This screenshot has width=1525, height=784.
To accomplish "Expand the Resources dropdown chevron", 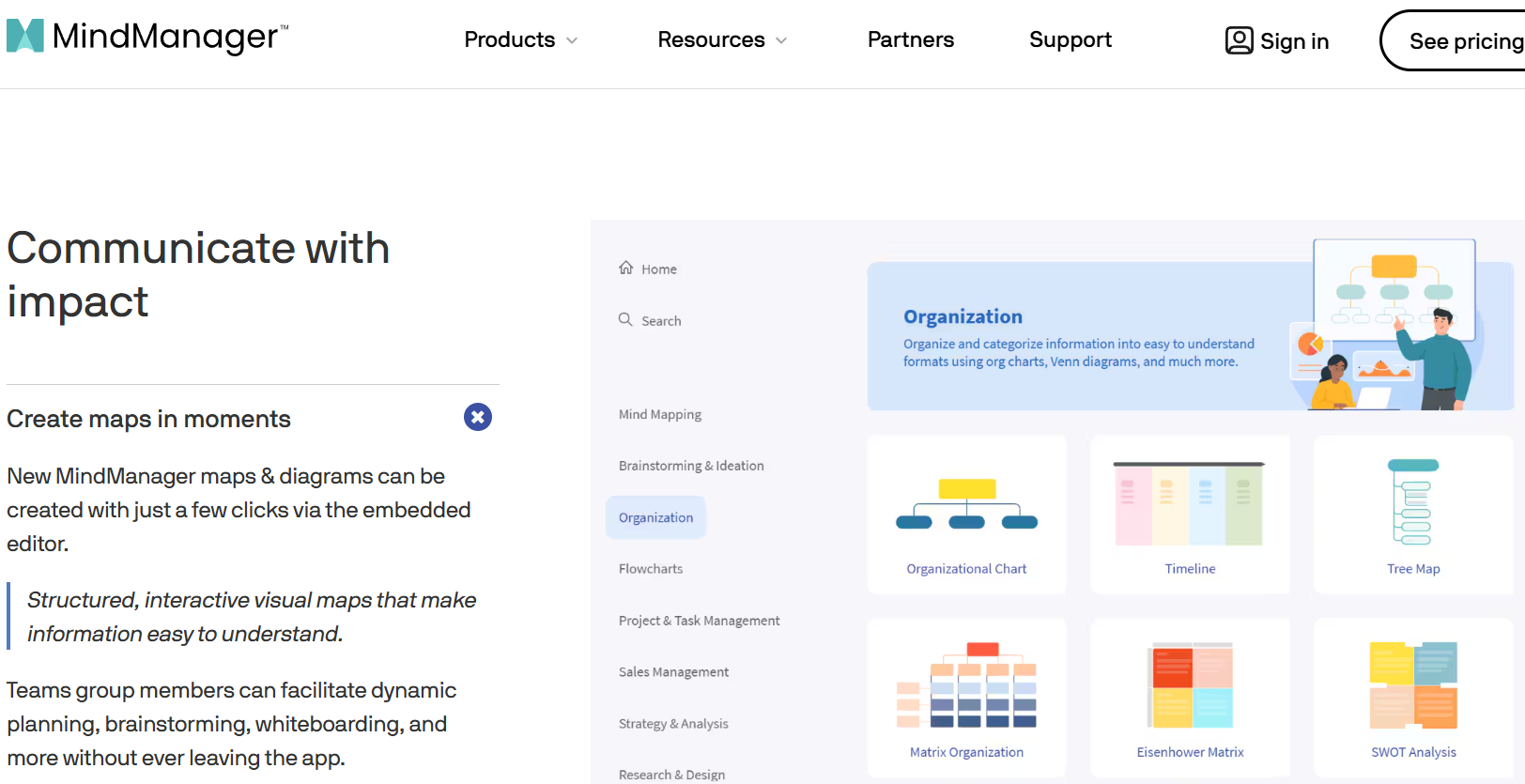I will [x=781, y=40].
